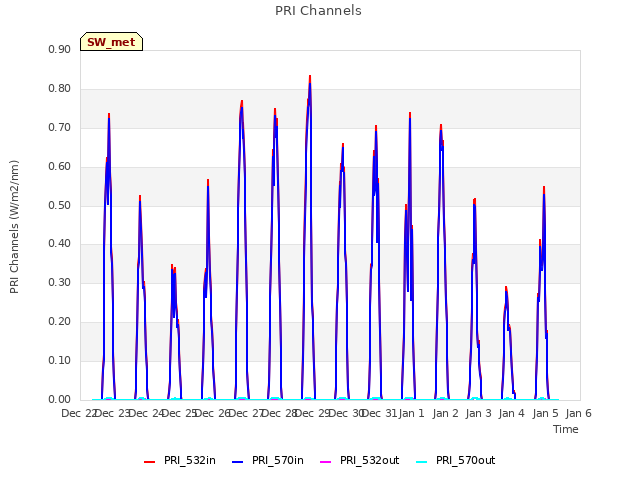Click the 0.00 y-axis tick label
640x480 pixels.
point(60,399)
